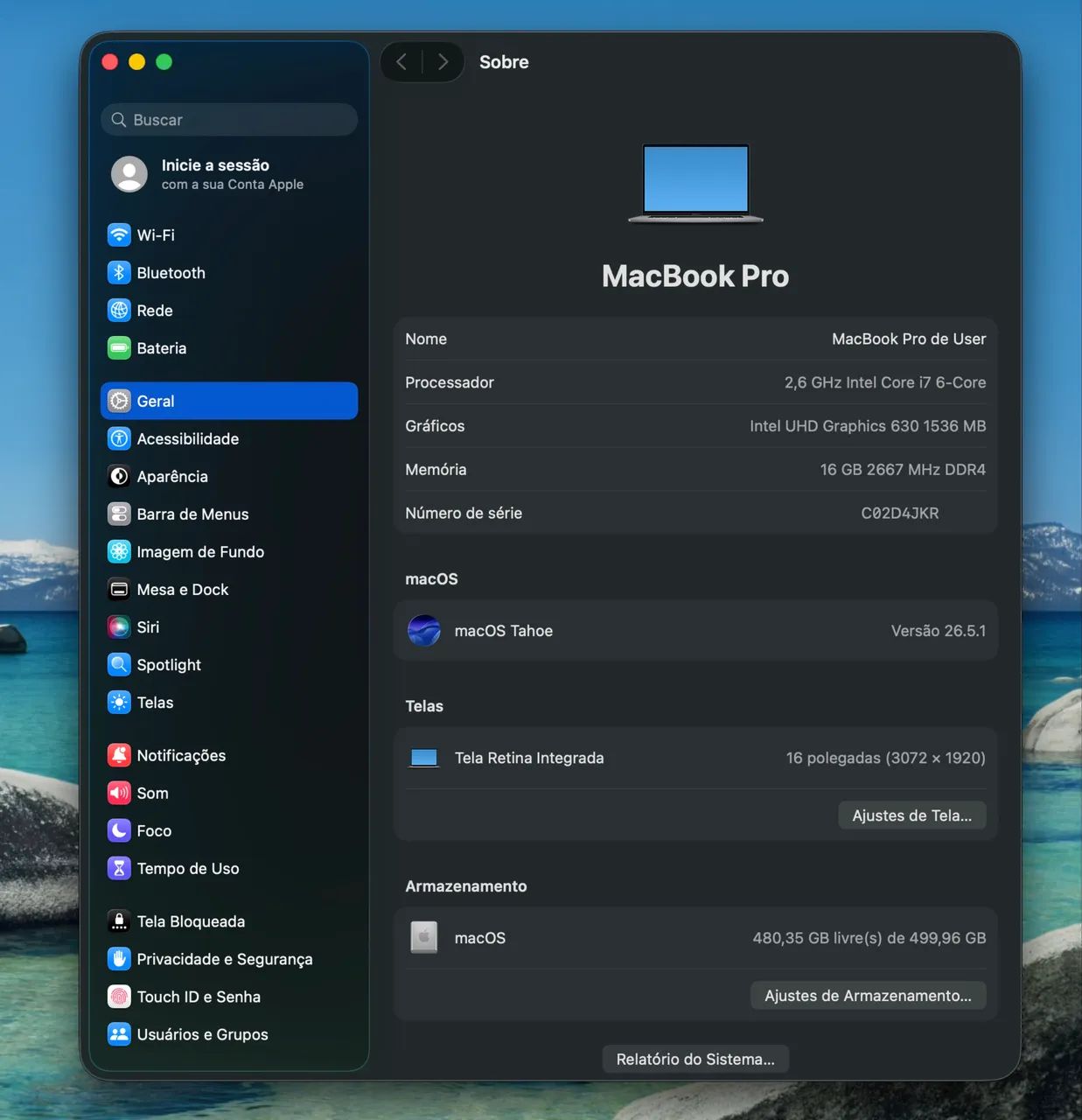The width and height of the screenshot is (1082, 1120).
Task: Select the Aparência icon
Action: pos(119,476)
